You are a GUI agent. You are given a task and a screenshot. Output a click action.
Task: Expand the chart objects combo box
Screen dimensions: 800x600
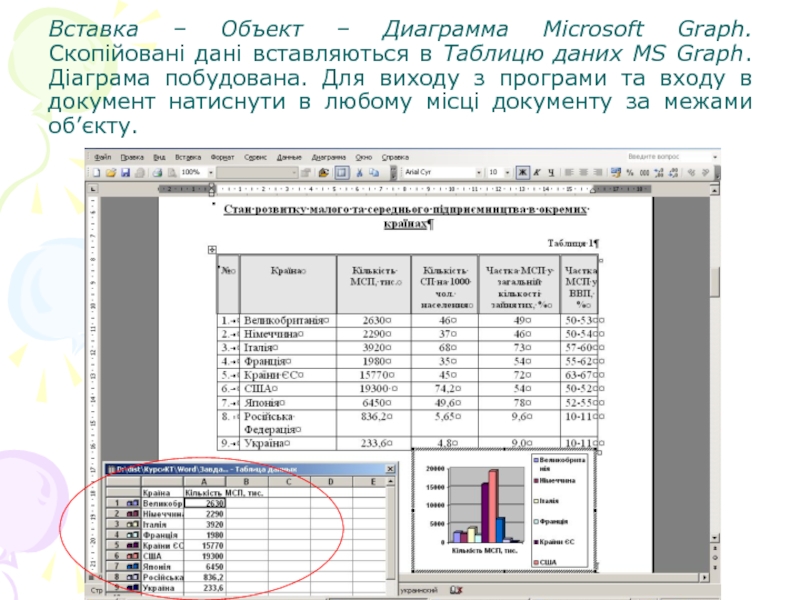click(294, 173)
